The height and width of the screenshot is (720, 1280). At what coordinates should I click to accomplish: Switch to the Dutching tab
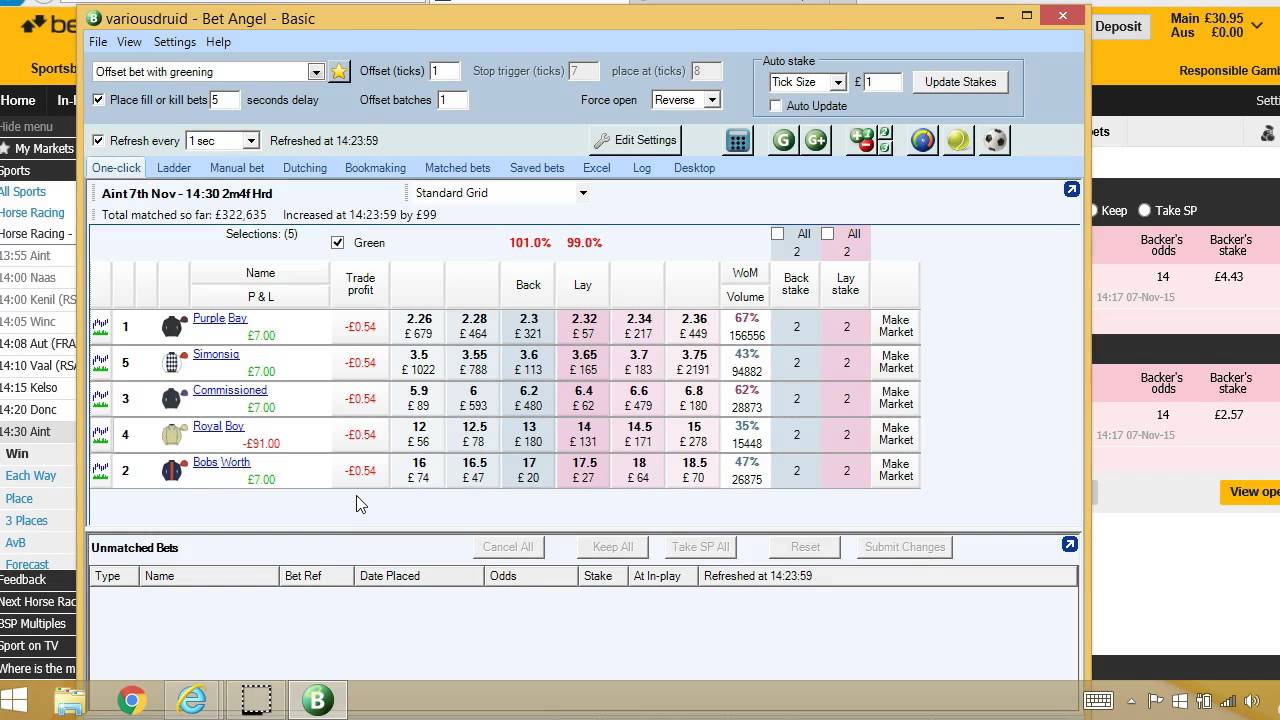[x=305, y=168]
